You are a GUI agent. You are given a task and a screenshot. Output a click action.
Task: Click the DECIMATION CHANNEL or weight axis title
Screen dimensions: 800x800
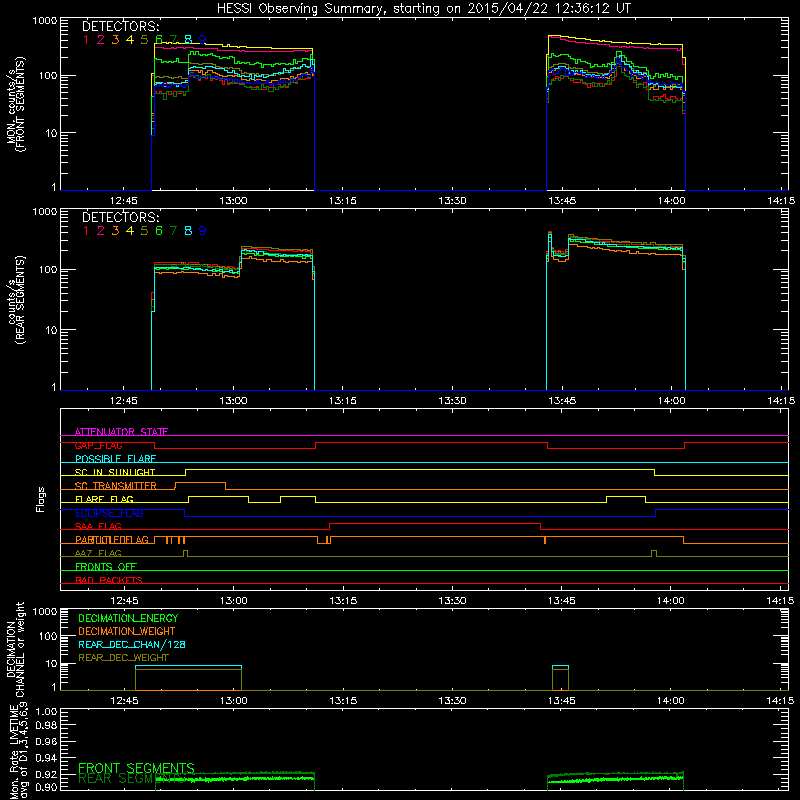[x=15, y=649]
